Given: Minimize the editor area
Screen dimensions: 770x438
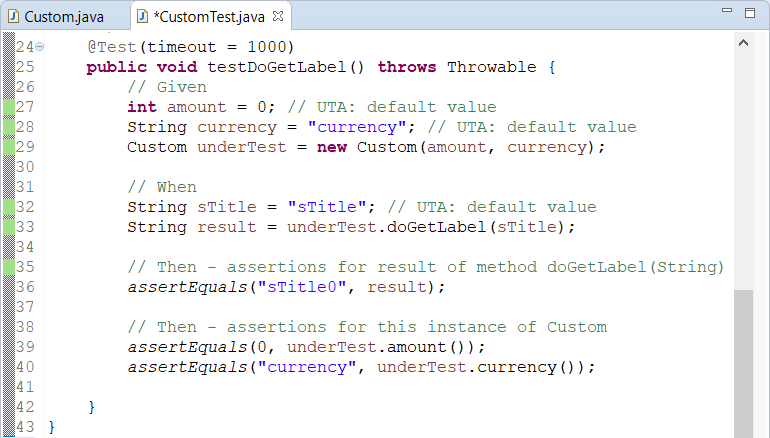Looking at the screenshot, I should 727,10.
